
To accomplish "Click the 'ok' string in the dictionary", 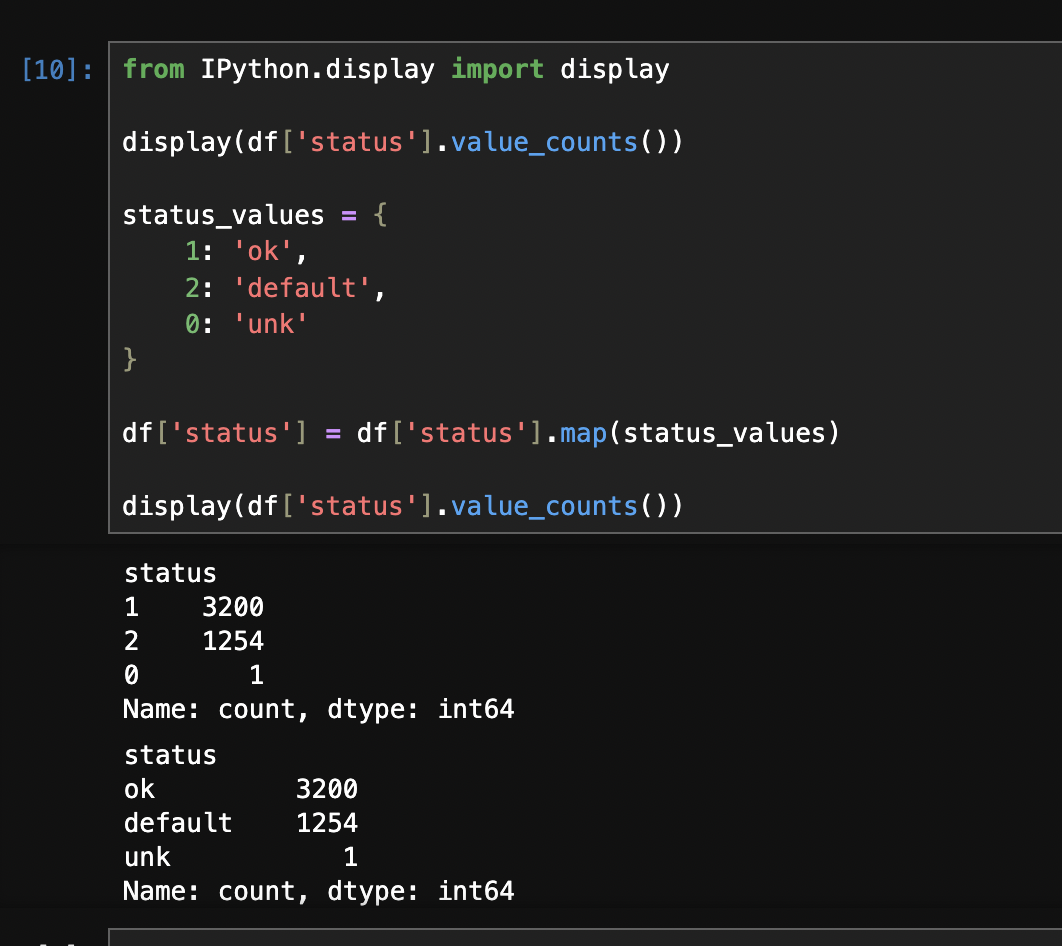I will point(269,252).
